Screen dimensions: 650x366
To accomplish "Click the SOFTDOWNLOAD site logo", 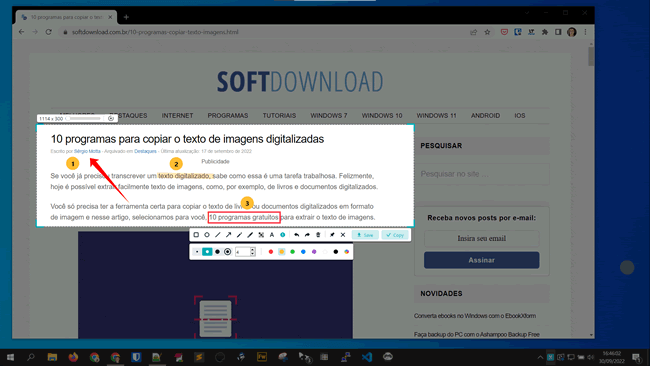I will [300, 82].
